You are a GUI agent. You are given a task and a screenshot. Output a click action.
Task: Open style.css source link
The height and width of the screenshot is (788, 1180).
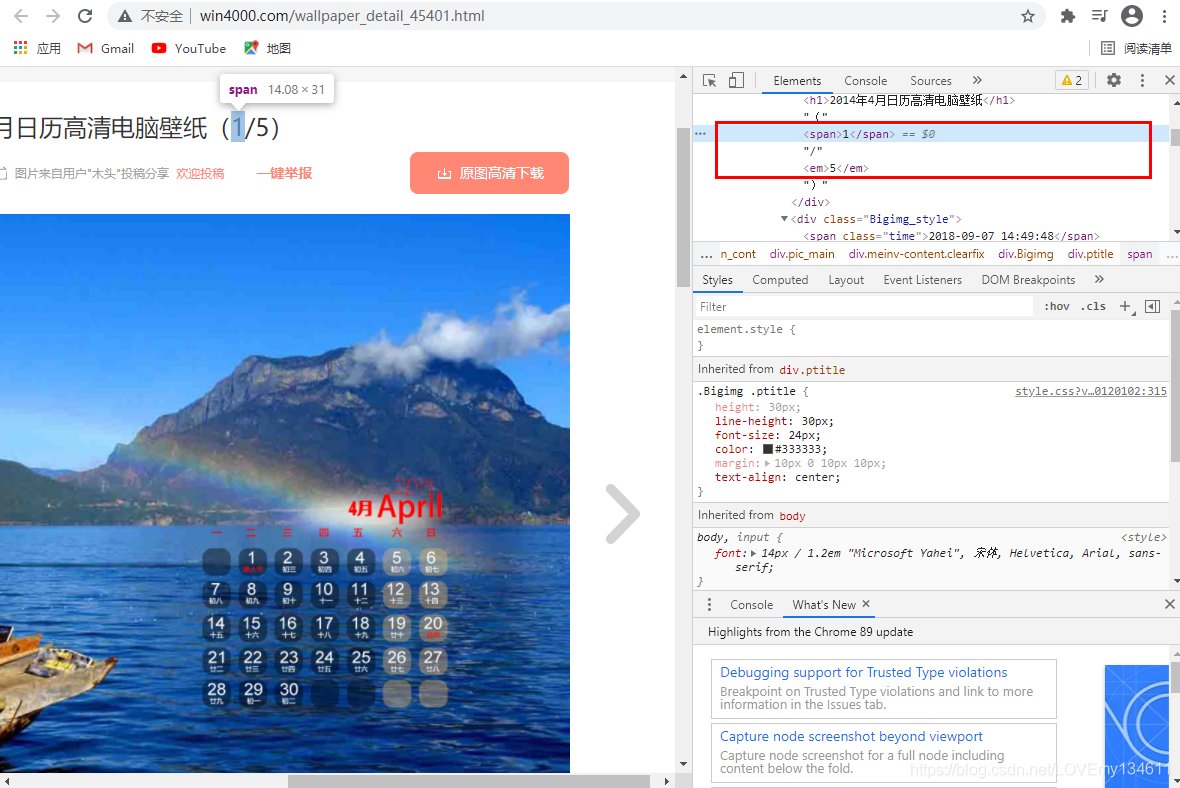point(1090,391)
